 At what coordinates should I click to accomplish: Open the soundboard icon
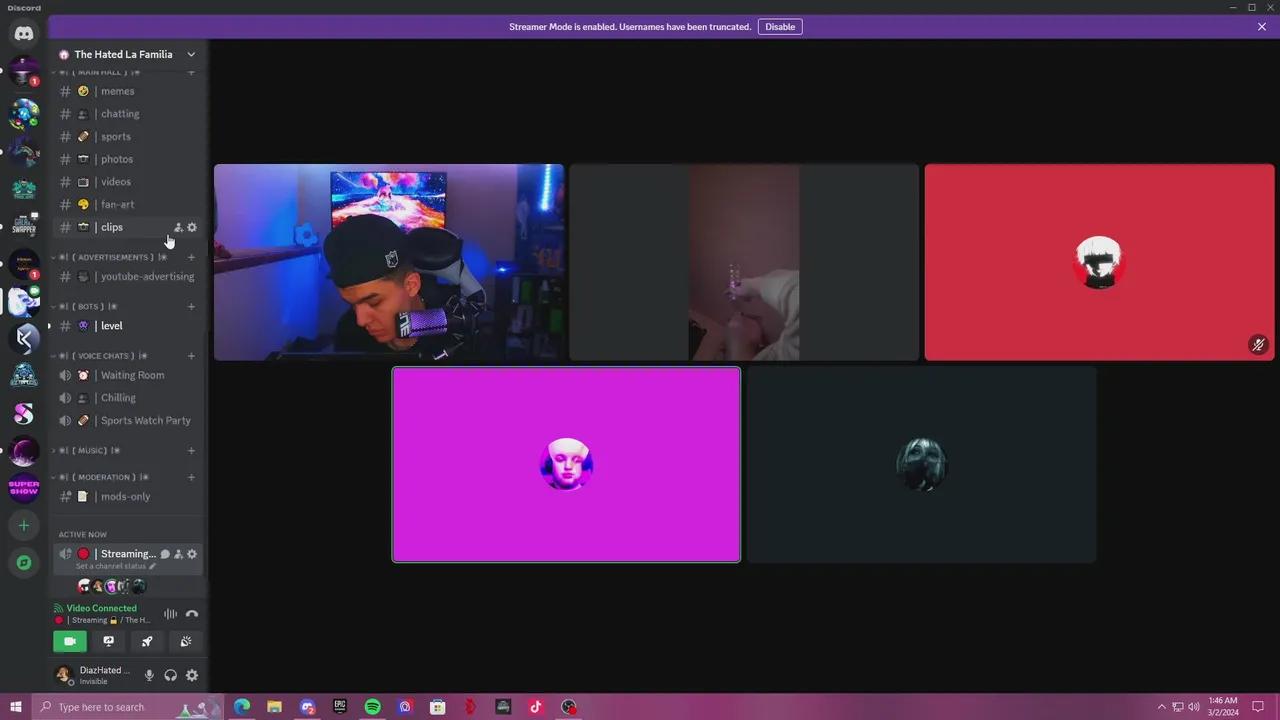click(x=186, y=641)
